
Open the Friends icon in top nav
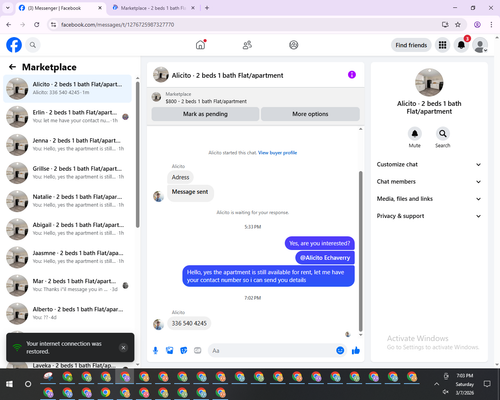tap(247, 45)
